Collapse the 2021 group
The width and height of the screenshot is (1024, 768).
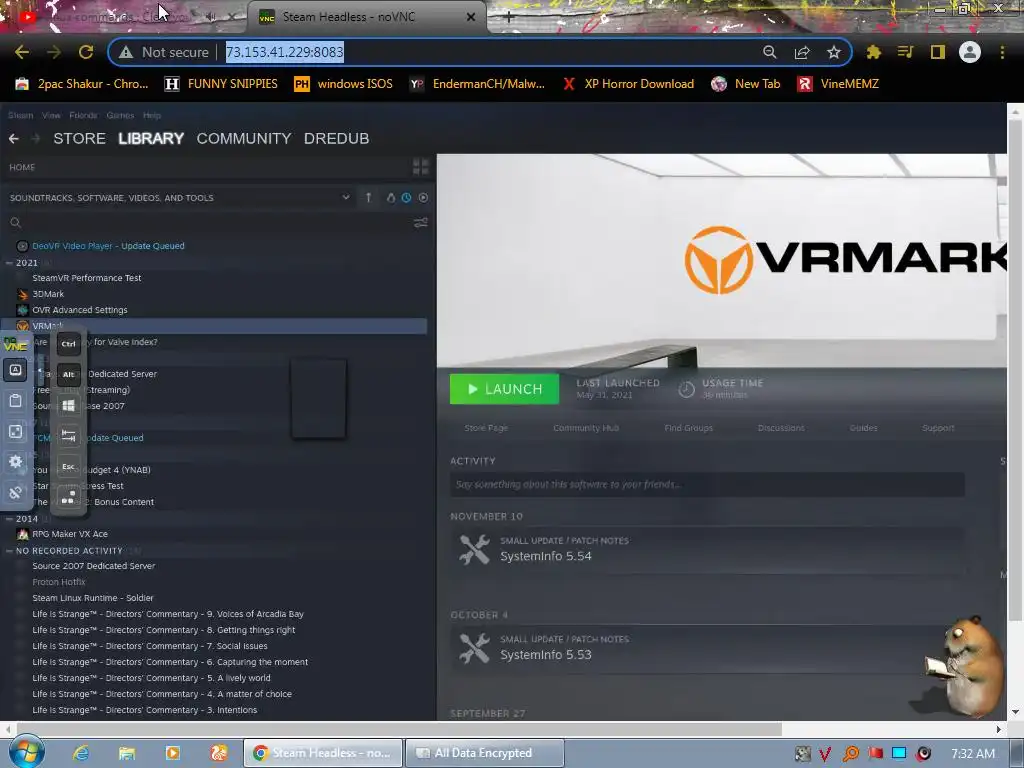click(x=9, y=263)
